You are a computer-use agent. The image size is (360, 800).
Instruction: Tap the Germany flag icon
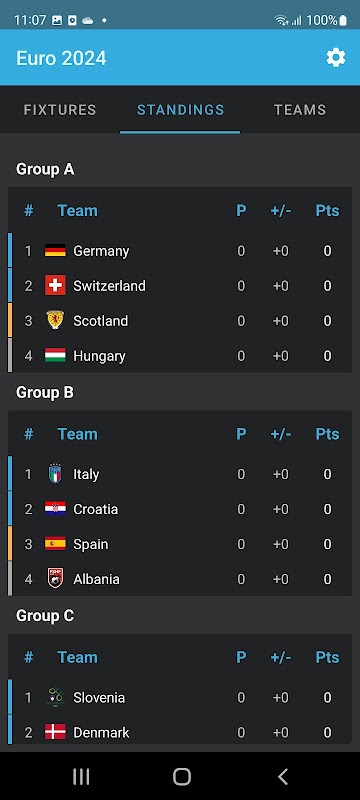coord(55,251)
